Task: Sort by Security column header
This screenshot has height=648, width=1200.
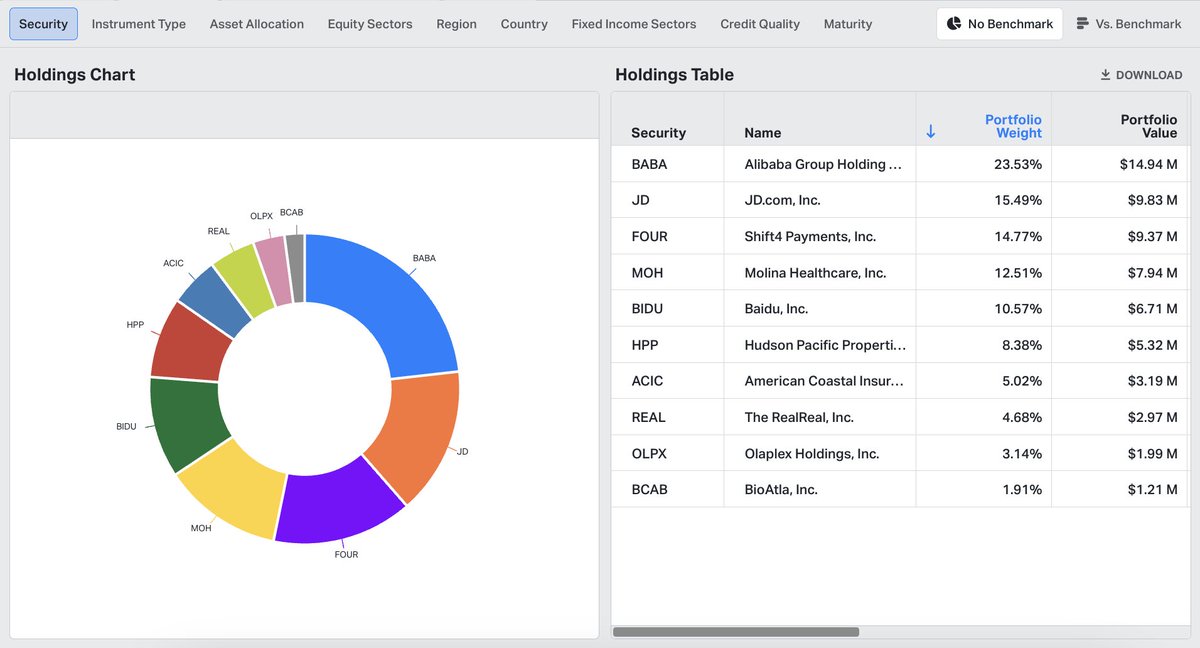Action: point(667,119)
